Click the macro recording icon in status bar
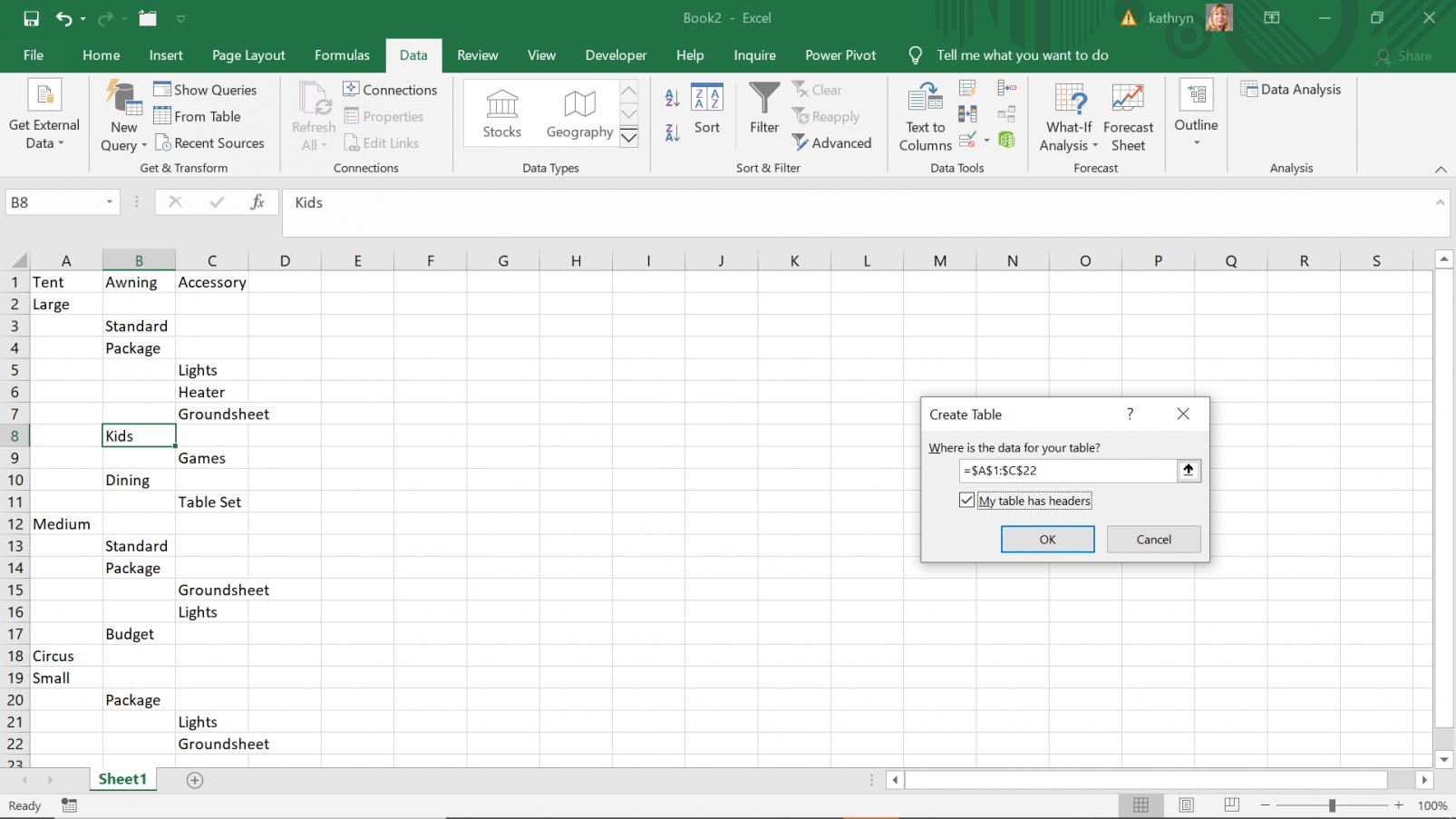This screenshot has height=819, width=1456. point(69,805)
